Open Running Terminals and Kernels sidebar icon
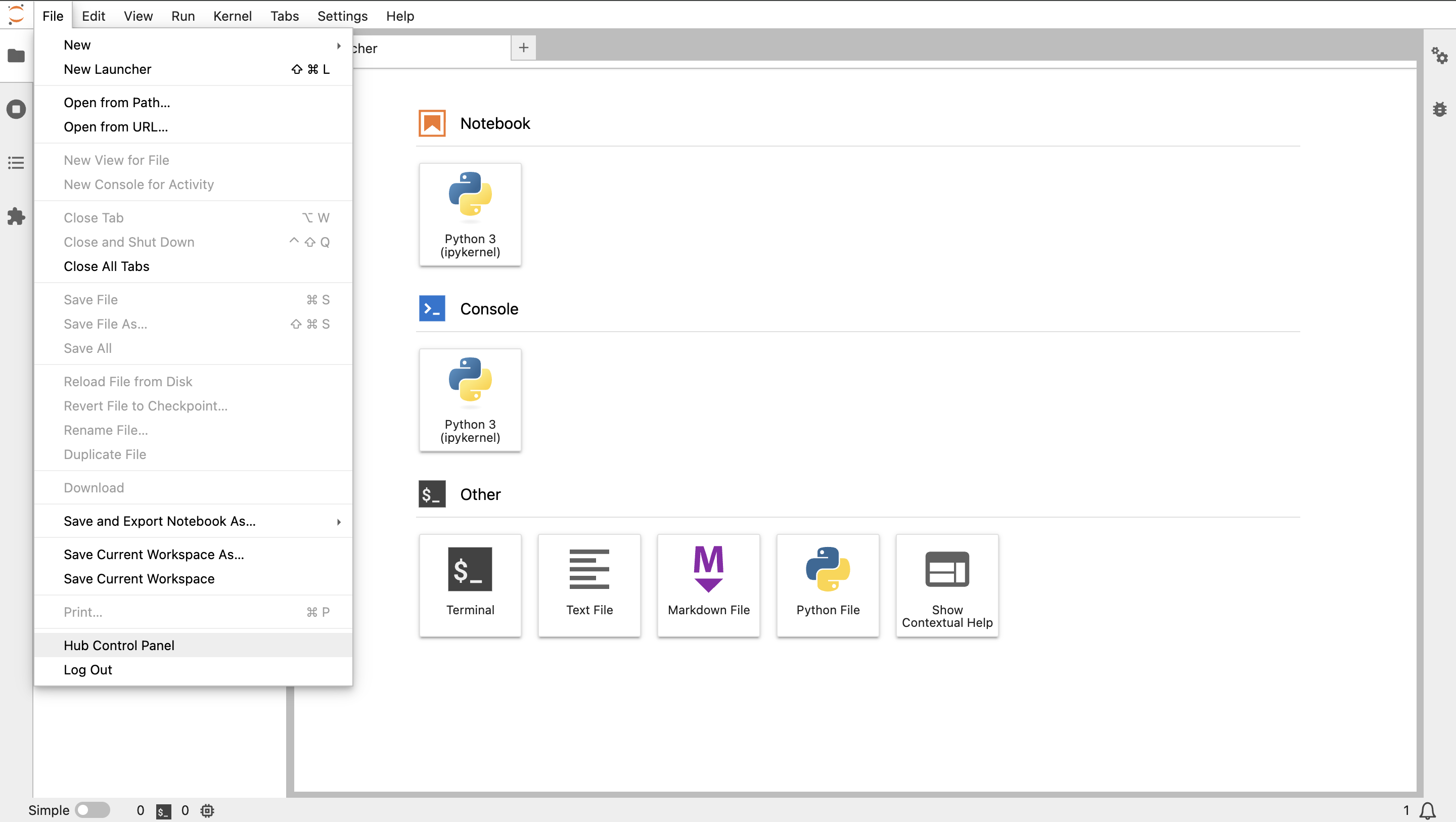Image resolution: width=1456 pixels, height=822 pixels. 16,109
